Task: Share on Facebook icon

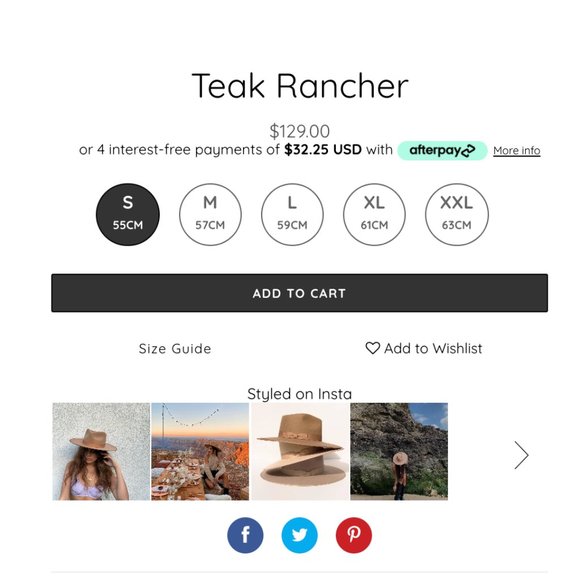Action: coord(245,535)
